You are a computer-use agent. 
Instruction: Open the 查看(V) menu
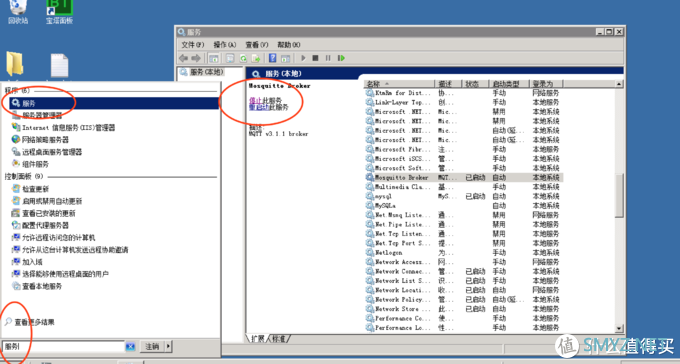257,45
